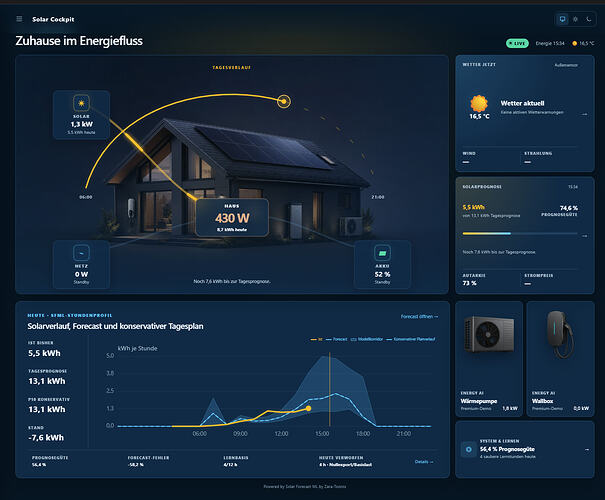Click the Stand -7,6 kWh value

click(x=46, y=438)
